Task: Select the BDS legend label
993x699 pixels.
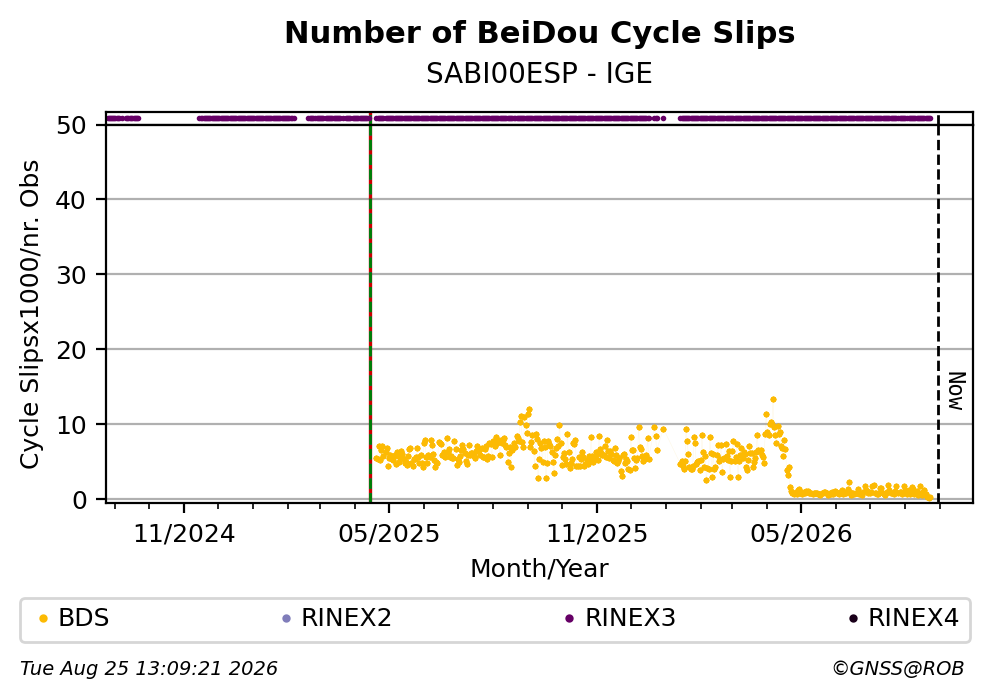Action: [x=84, y=618]
